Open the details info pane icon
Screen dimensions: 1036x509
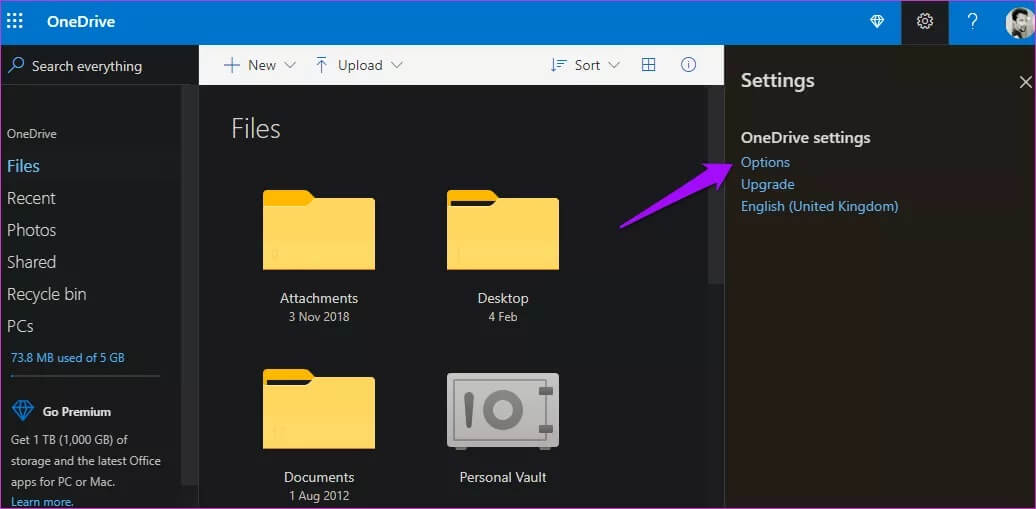tap(688, 64)
